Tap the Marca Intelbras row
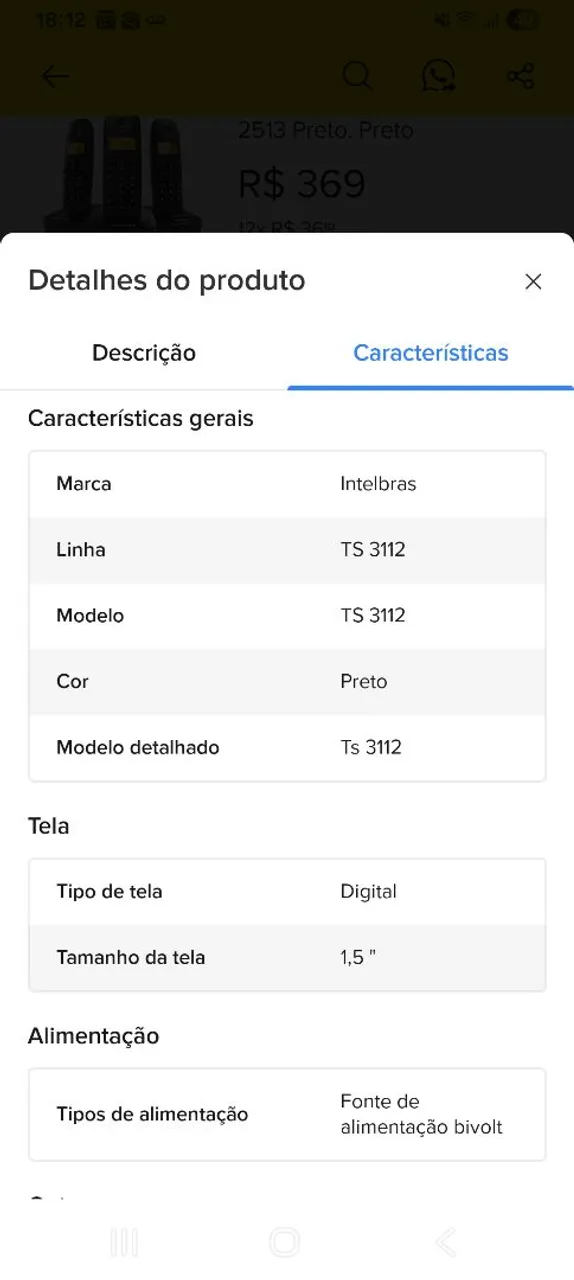The width and height of the screenshot is (574, 1280). pos(287,484)
